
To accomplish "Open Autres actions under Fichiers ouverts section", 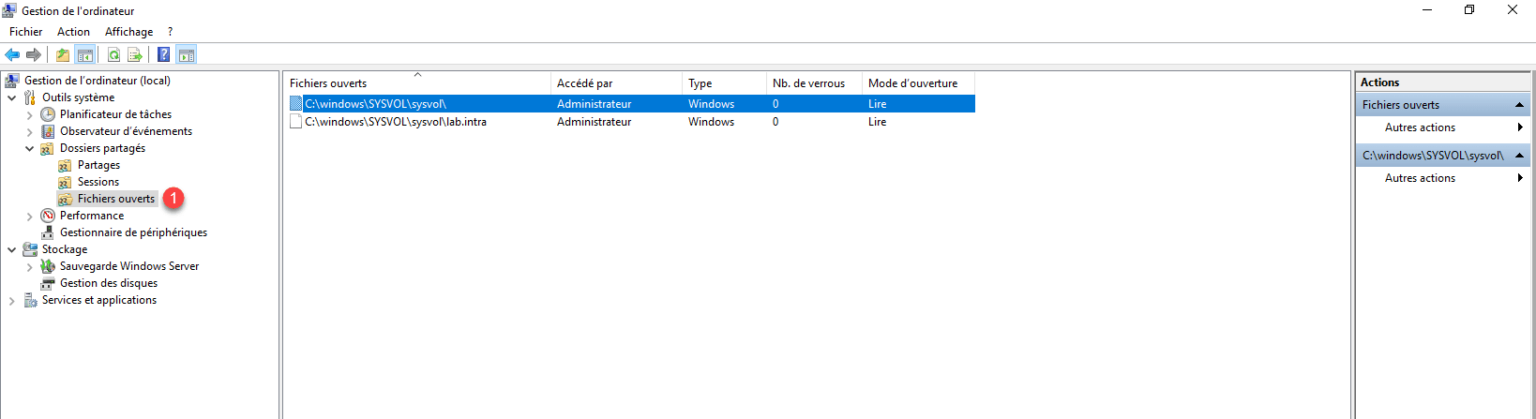I will click(x=1419, y=128).
